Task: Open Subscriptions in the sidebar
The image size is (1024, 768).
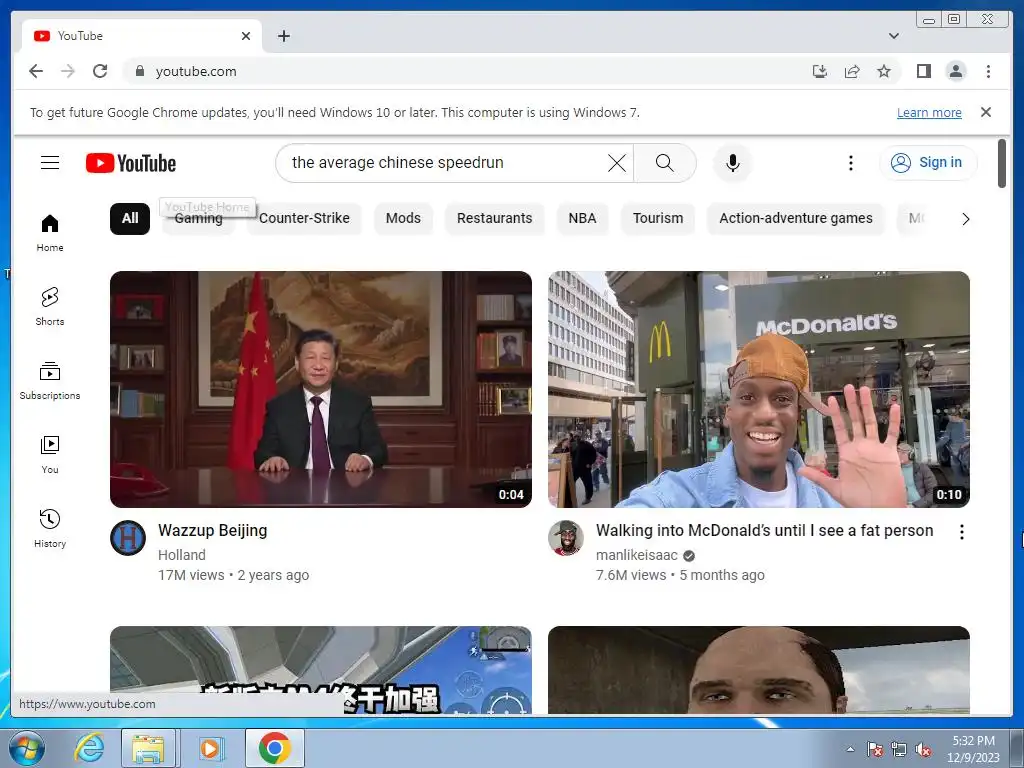Action: 50,381
